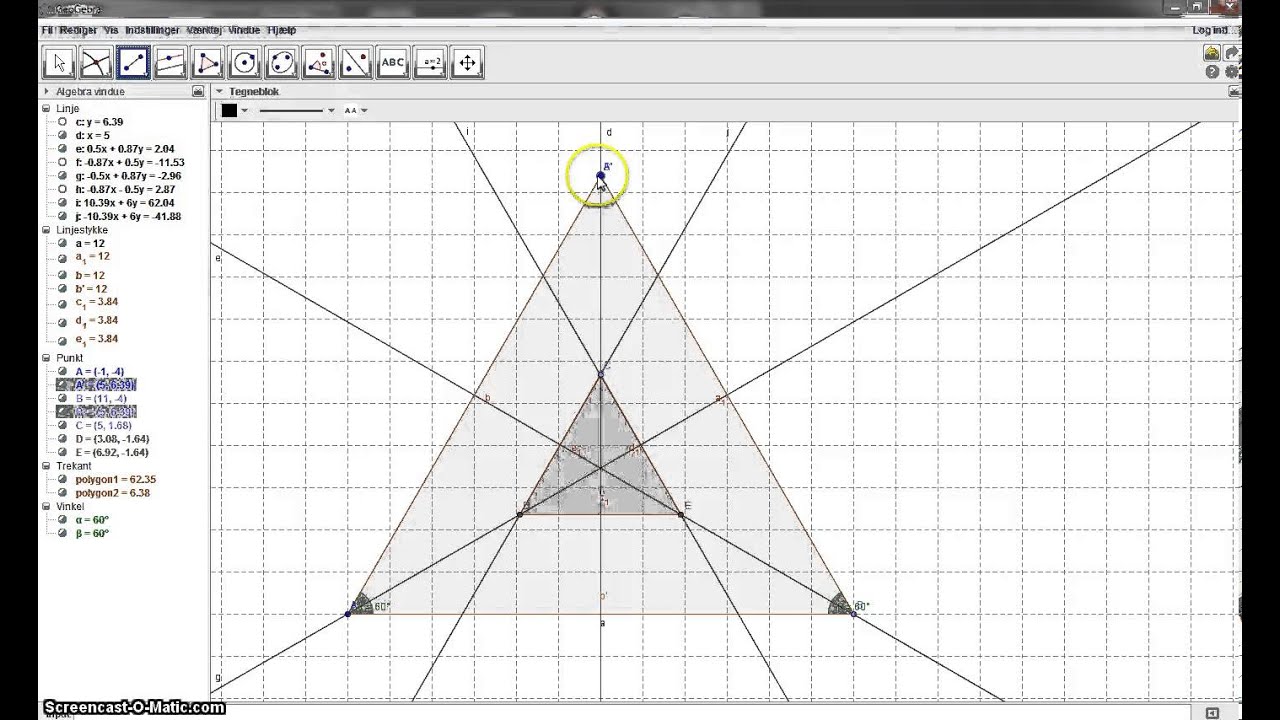Collapse the Trekant tree group
Viewport: 1280px width, 720px height.
point(47,466)
